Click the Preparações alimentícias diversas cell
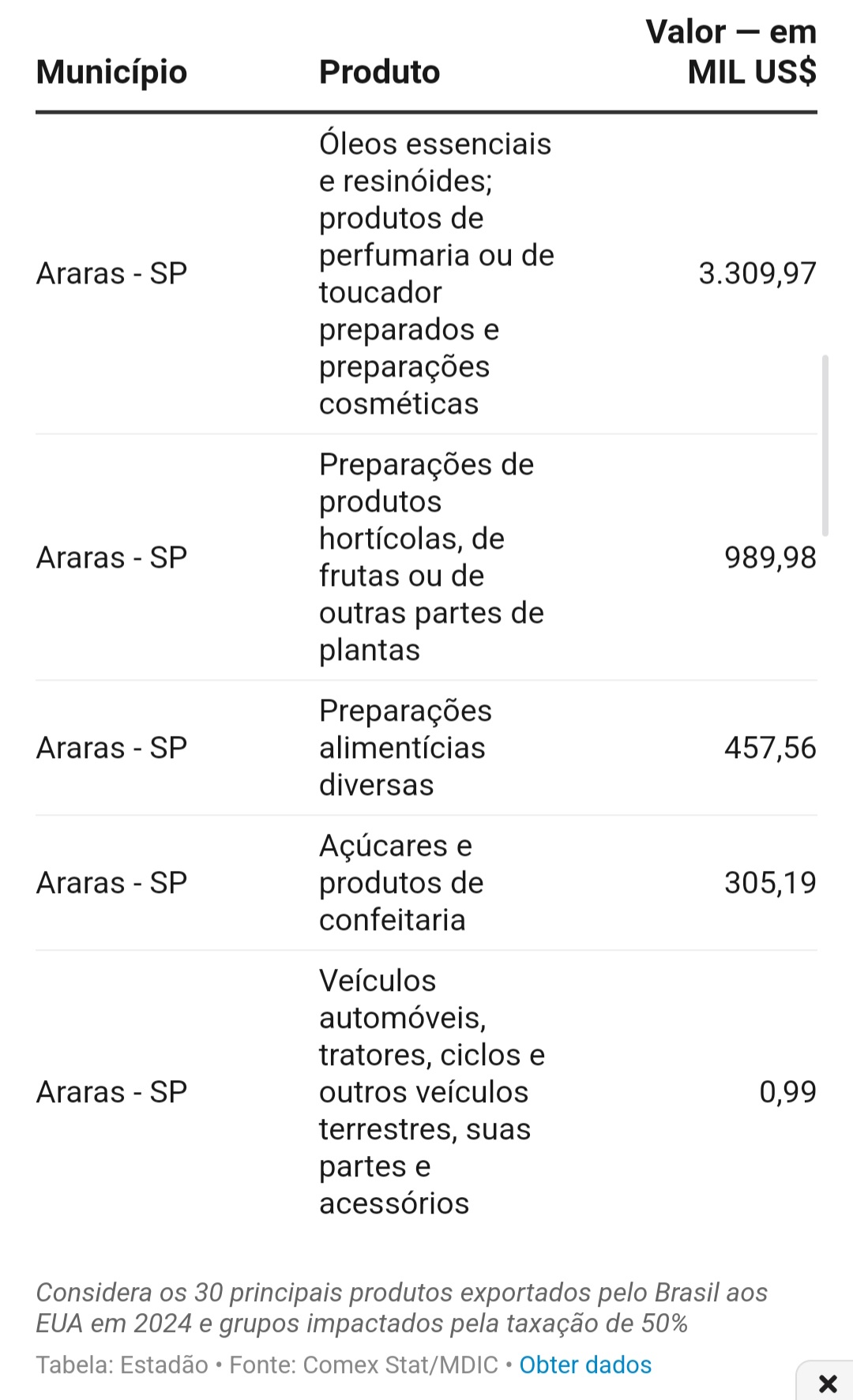The height and width of the screenshot is (1400, 853). click(x=405, y=748)
